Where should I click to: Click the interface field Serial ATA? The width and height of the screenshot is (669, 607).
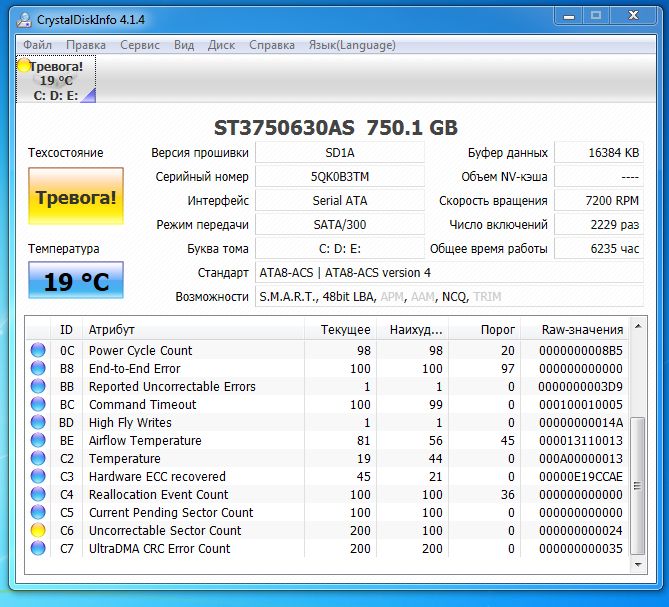340,200
